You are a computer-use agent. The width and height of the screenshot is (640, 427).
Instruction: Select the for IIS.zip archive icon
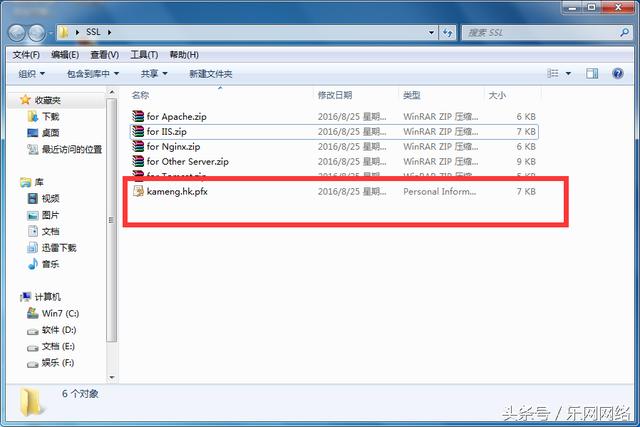tap(138, 131)
